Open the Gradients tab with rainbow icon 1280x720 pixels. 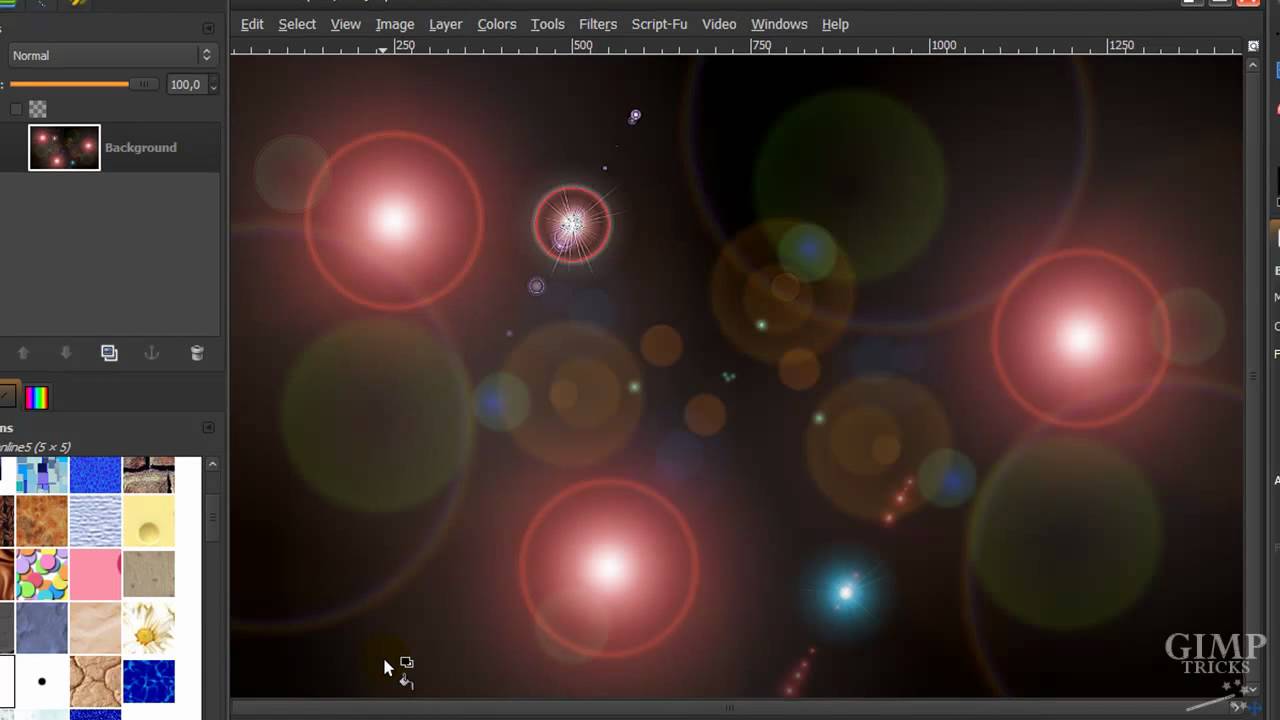pyautogui.click(x=37, y=397)
